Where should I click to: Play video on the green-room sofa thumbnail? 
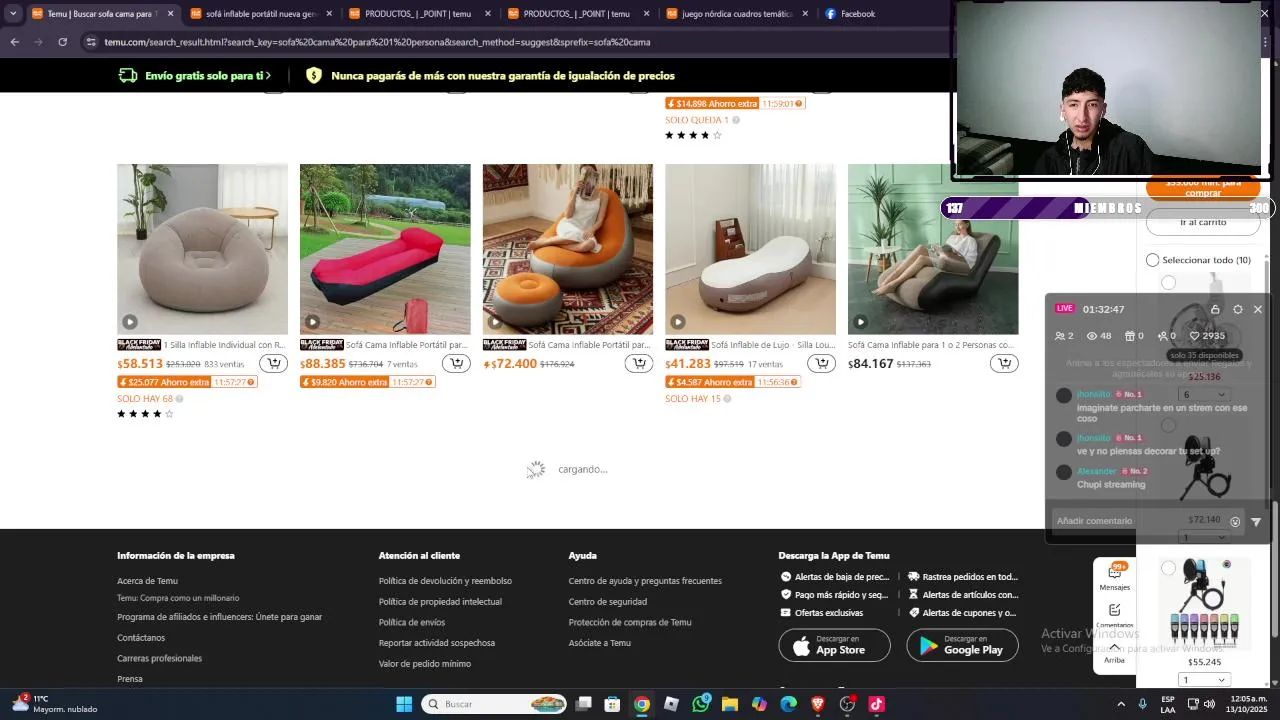tap(861, 322)
